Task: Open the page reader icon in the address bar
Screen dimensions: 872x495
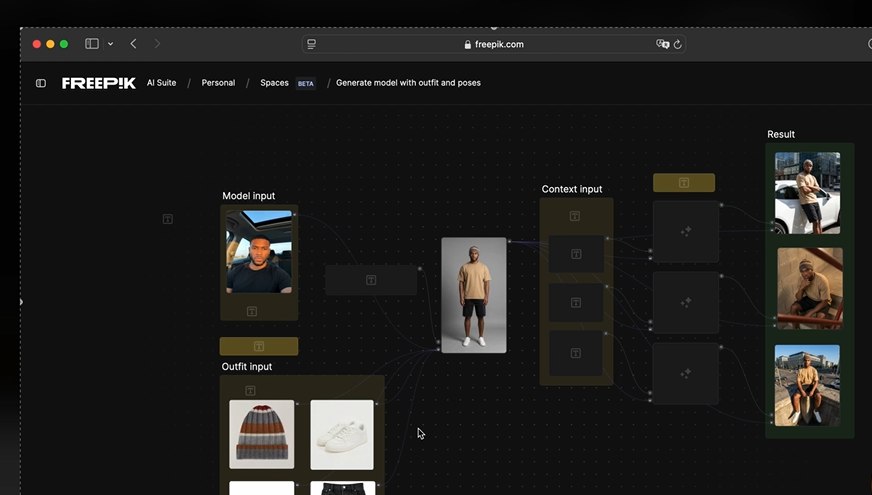Action: point(312,44)
